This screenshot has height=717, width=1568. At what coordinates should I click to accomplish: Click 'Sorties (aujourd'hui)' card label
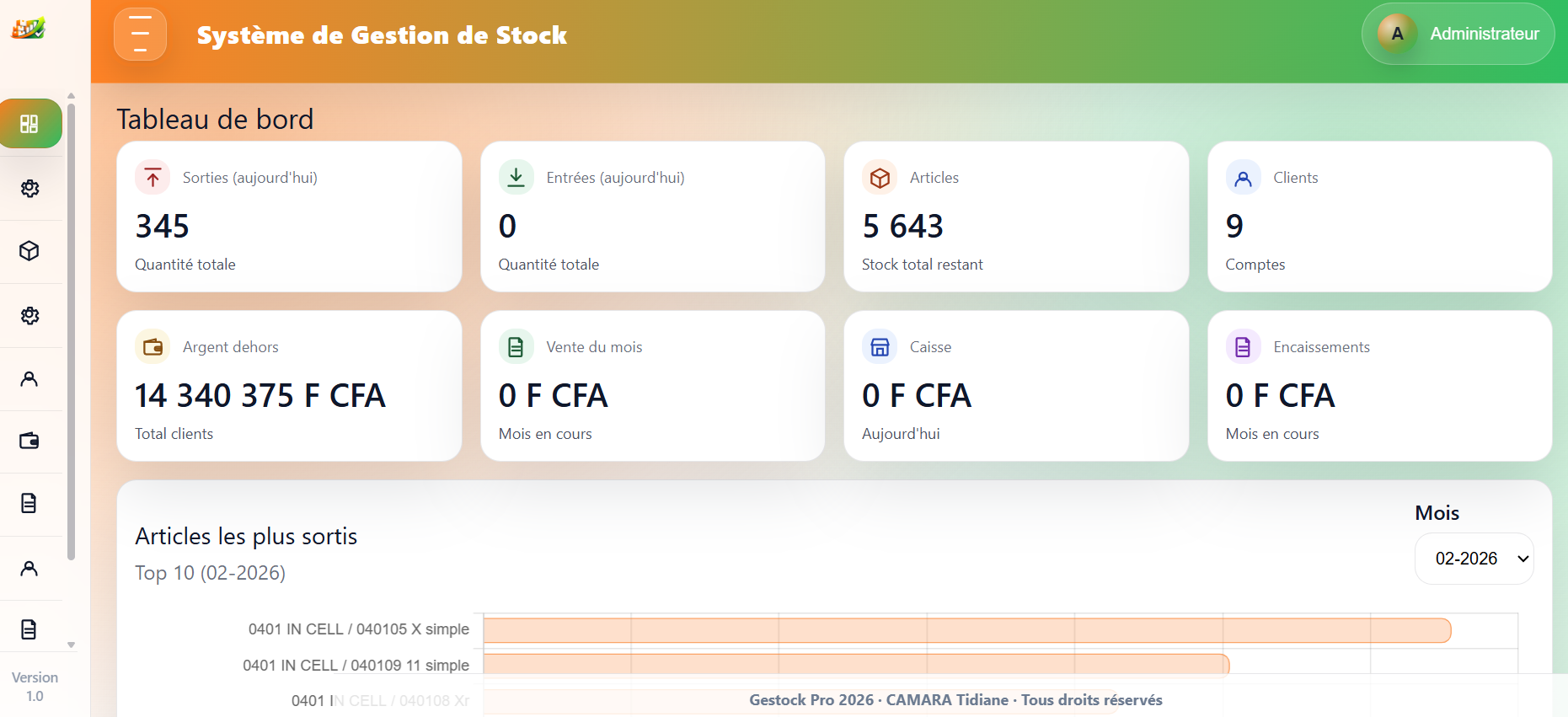(250, 178)
